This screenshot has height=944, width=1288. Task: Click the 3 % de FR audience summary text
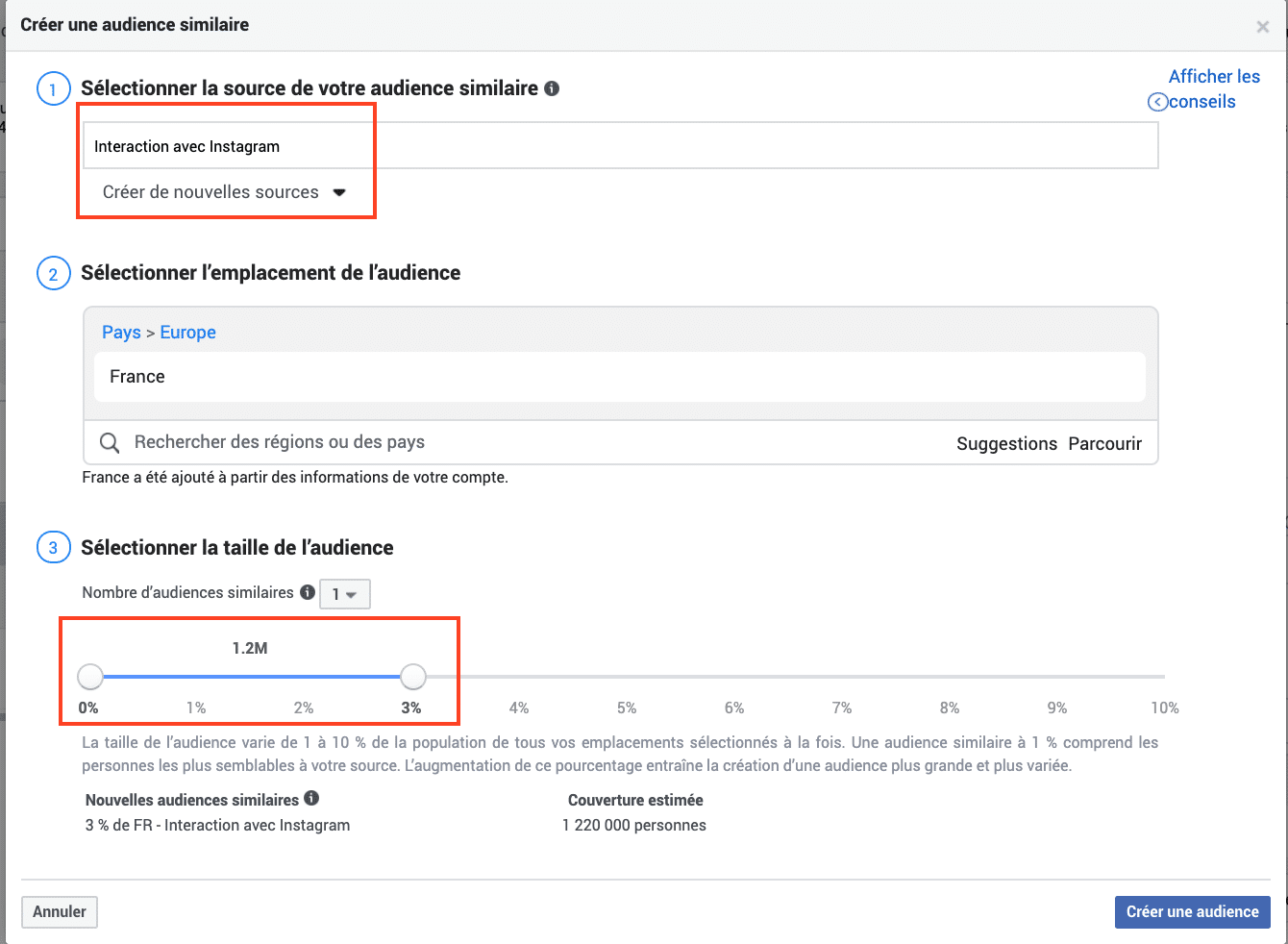(x=217, y=825)
